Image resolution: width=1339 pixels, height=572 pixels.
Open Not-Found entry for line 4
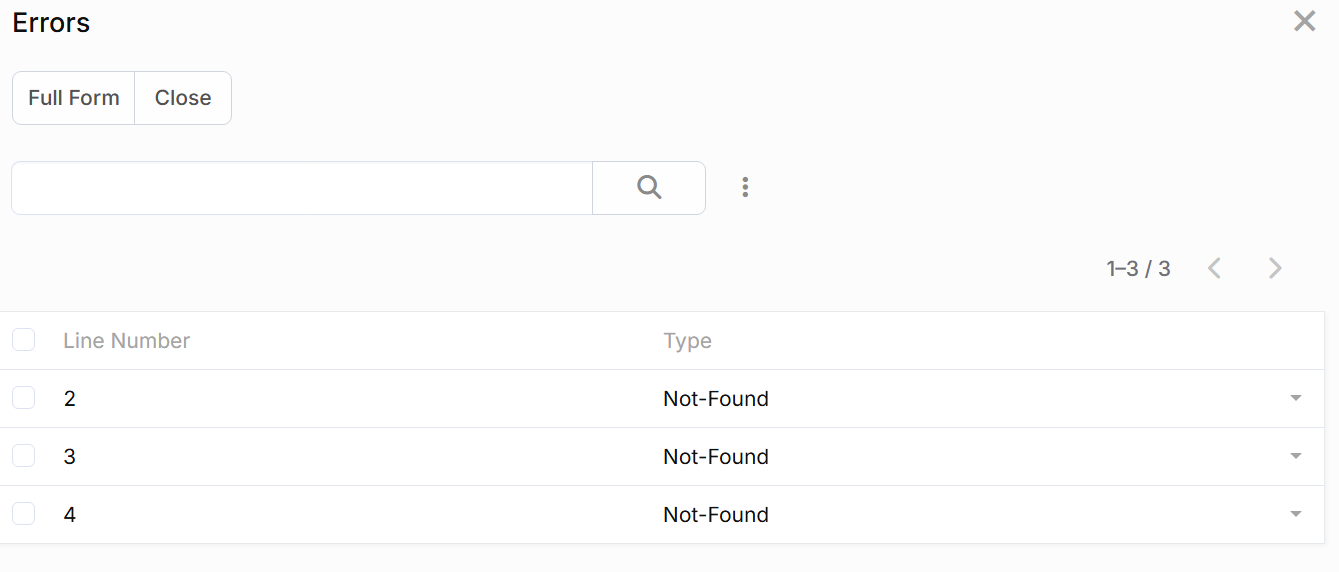[x=716, y=515]
